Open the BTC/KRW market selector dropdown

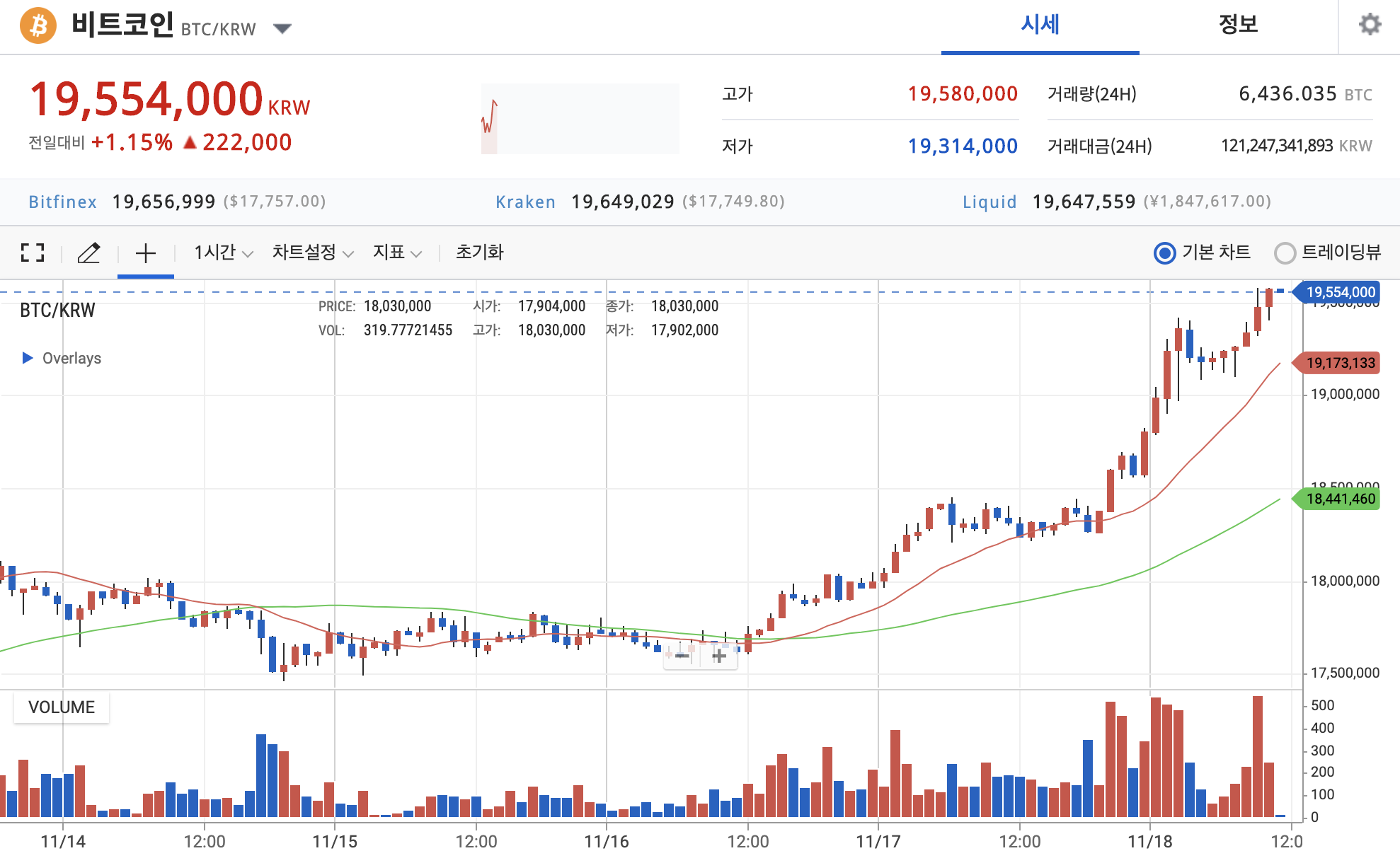coord(282,28)
